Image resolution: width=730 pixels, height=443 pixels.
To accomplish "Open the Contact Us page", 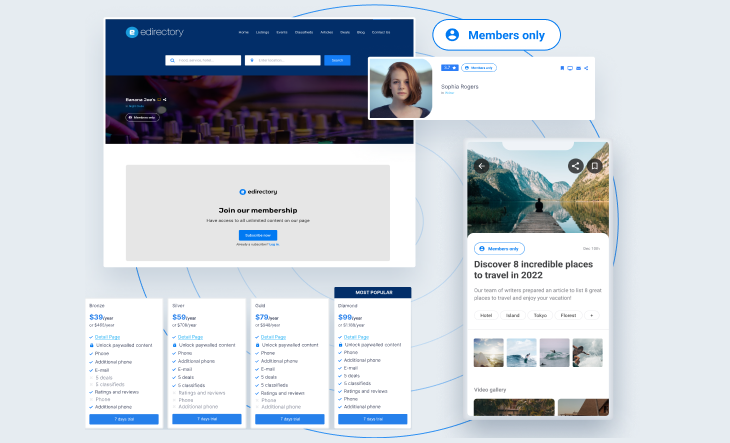I will [x=381, y=33].
